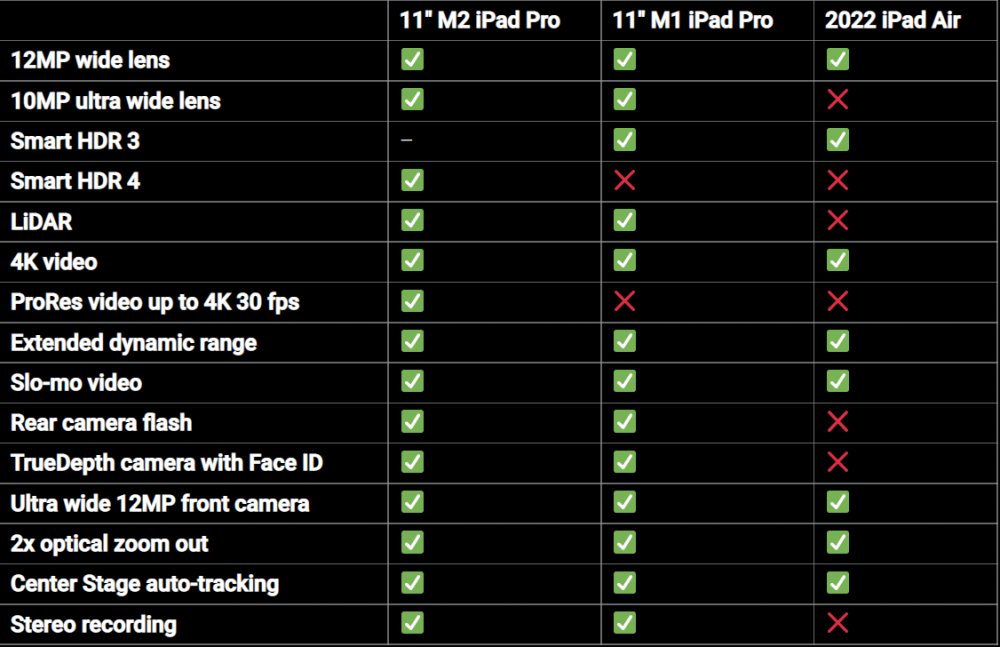Click iPad Air Slo-mo video checkmark
The image size is (1000, 647).
[838, 382]
